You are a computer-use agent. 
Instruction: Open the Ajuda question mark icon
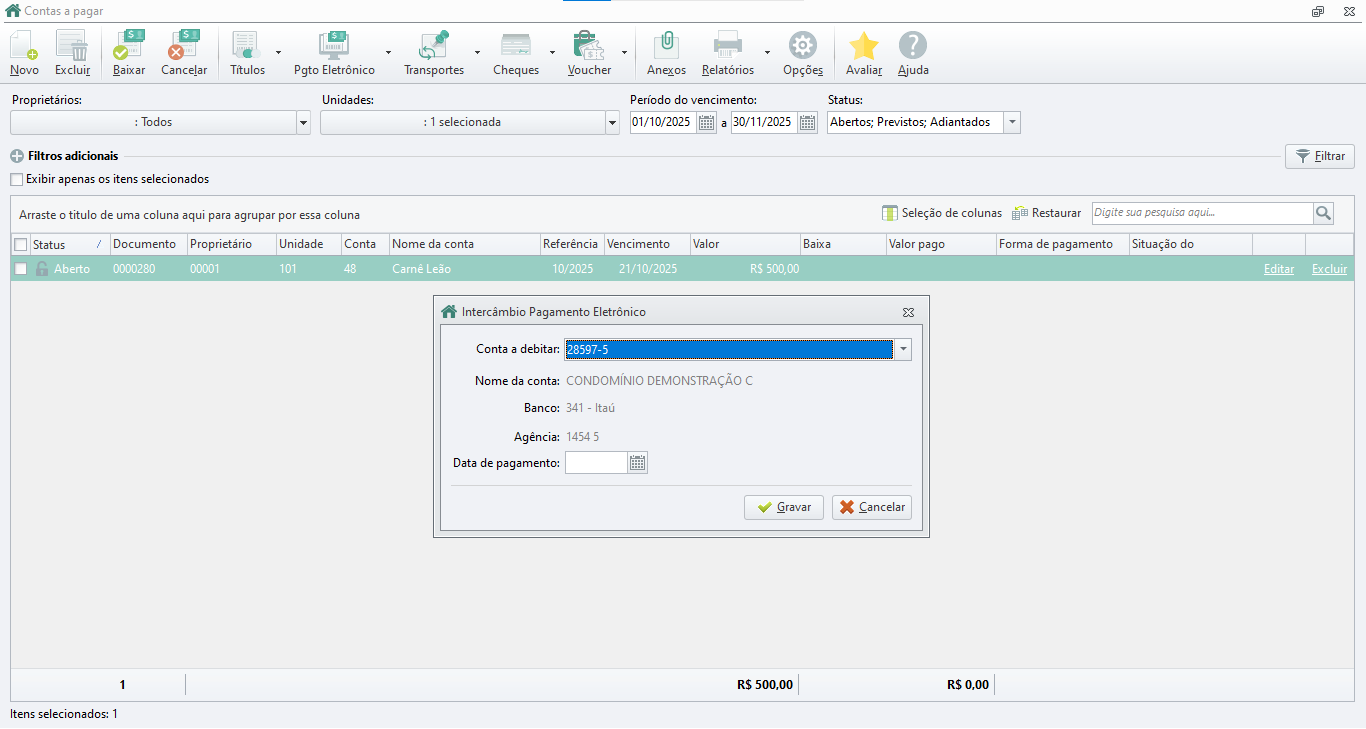click(912, 46)
